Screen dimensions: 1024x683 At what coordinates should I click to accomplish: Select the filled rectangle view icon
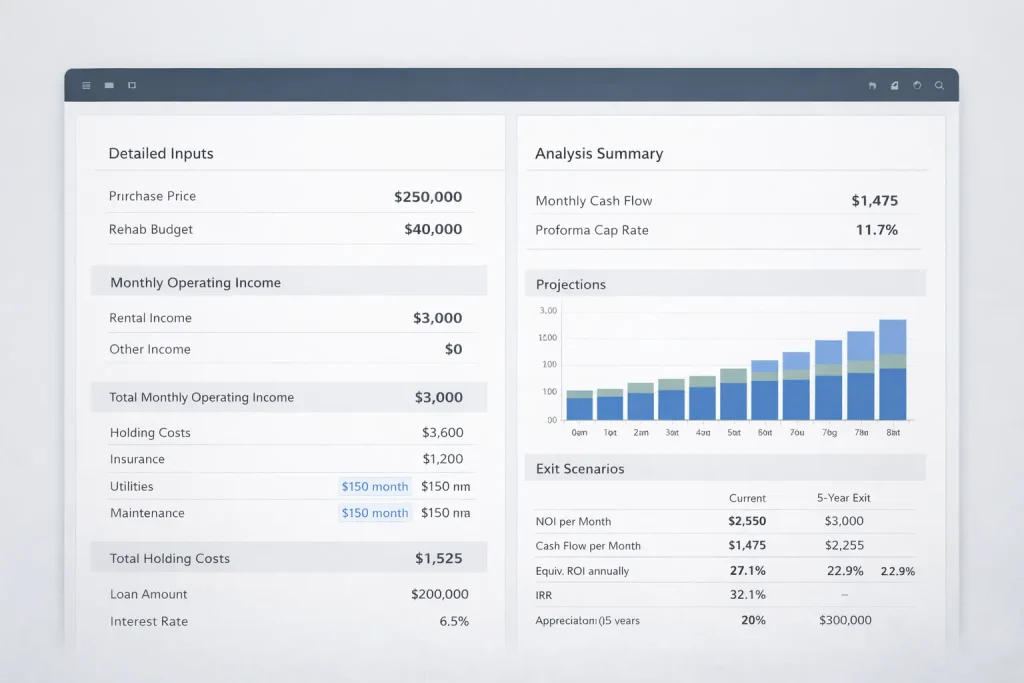109,85
